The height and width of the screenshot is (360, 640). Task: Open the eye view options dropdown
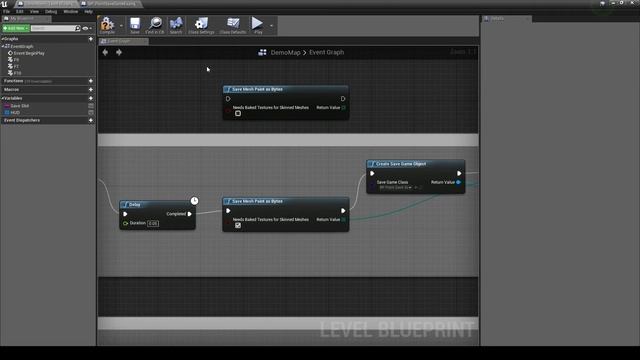tap(87, 29)
